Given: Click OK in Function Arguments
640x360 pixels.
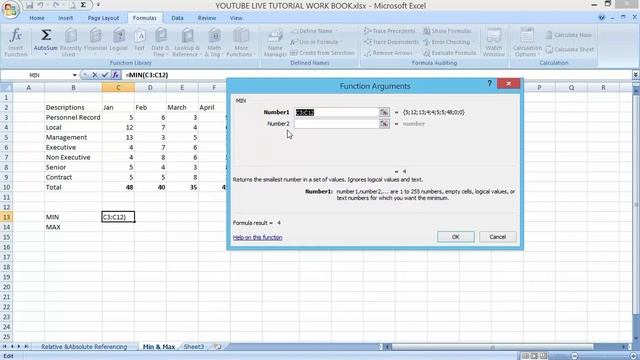Looking at the screenshot, I should click(x=456, y=237).
